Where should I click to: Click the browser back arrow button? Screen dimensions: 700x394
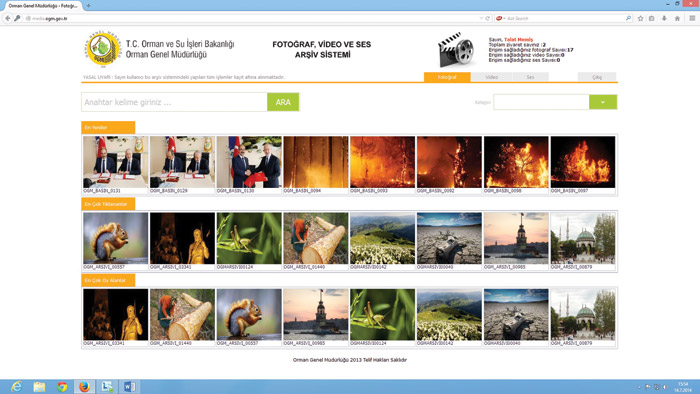click(x=8, y=18)
